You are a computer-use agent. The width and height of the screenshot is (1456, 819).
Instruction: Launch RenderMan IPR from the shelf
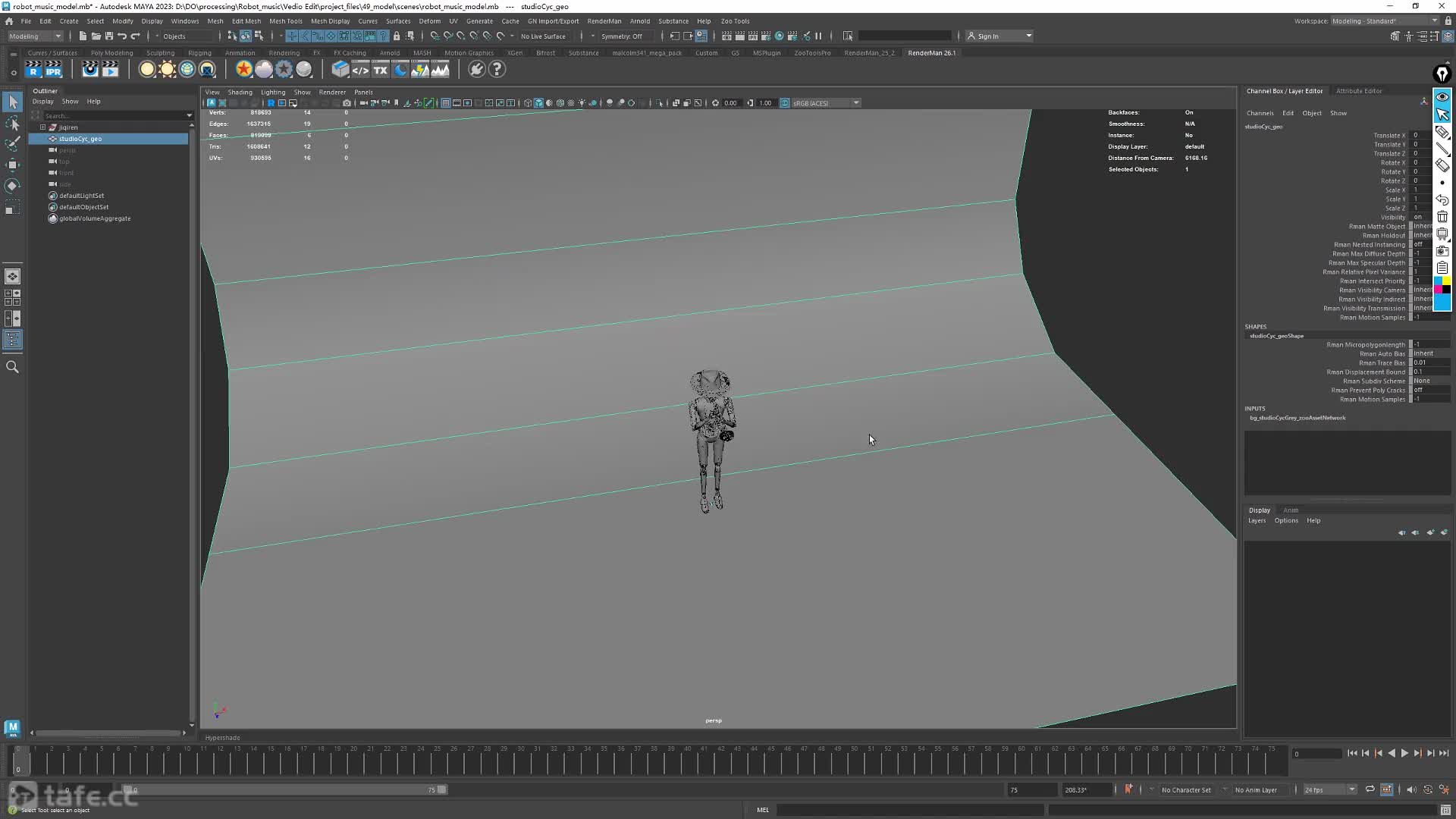coord(53,69)
